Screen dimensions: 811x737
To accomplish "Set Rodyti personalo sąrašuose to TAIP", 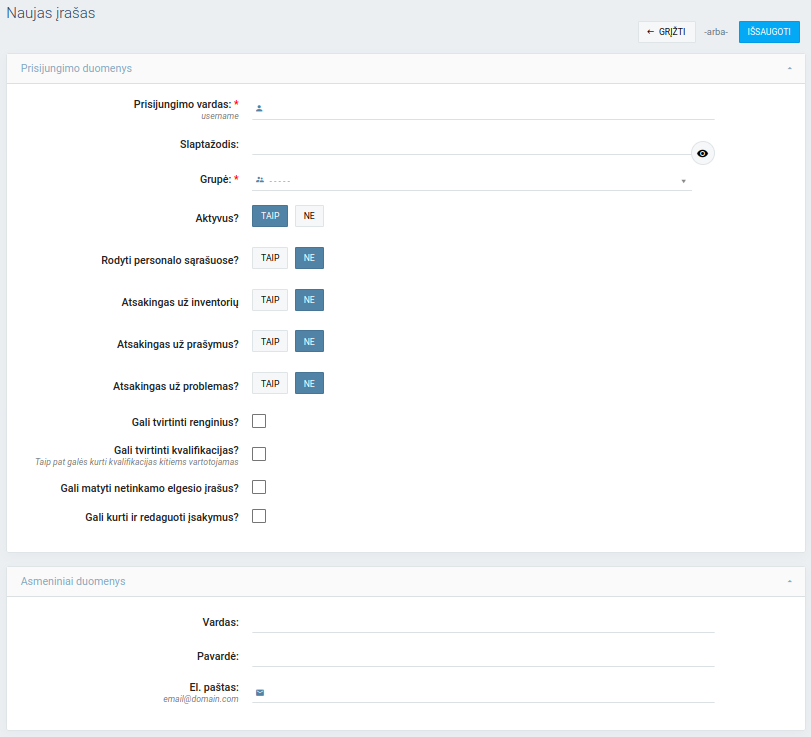I will click(270, 258).
